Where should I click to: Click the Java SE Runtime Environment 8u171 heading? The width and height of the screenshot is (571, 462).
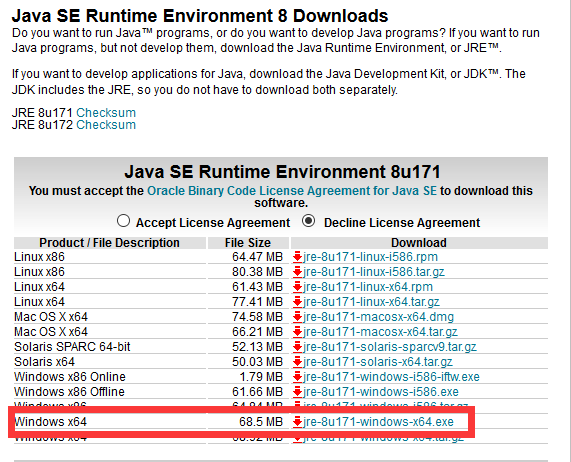tap(283, 172)
